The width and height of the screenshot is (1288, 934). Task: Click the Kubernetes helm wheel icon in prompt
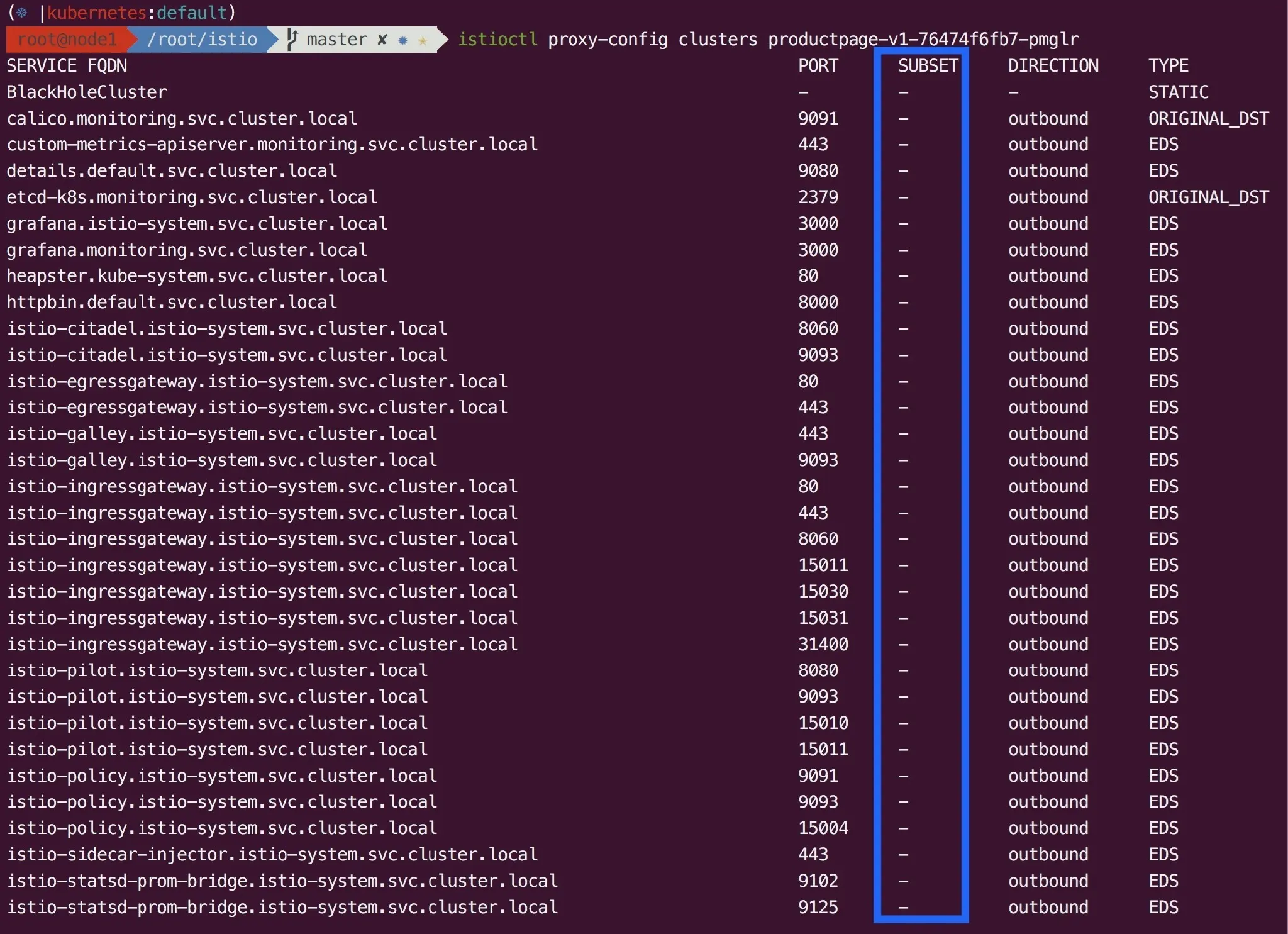[22, 13]
